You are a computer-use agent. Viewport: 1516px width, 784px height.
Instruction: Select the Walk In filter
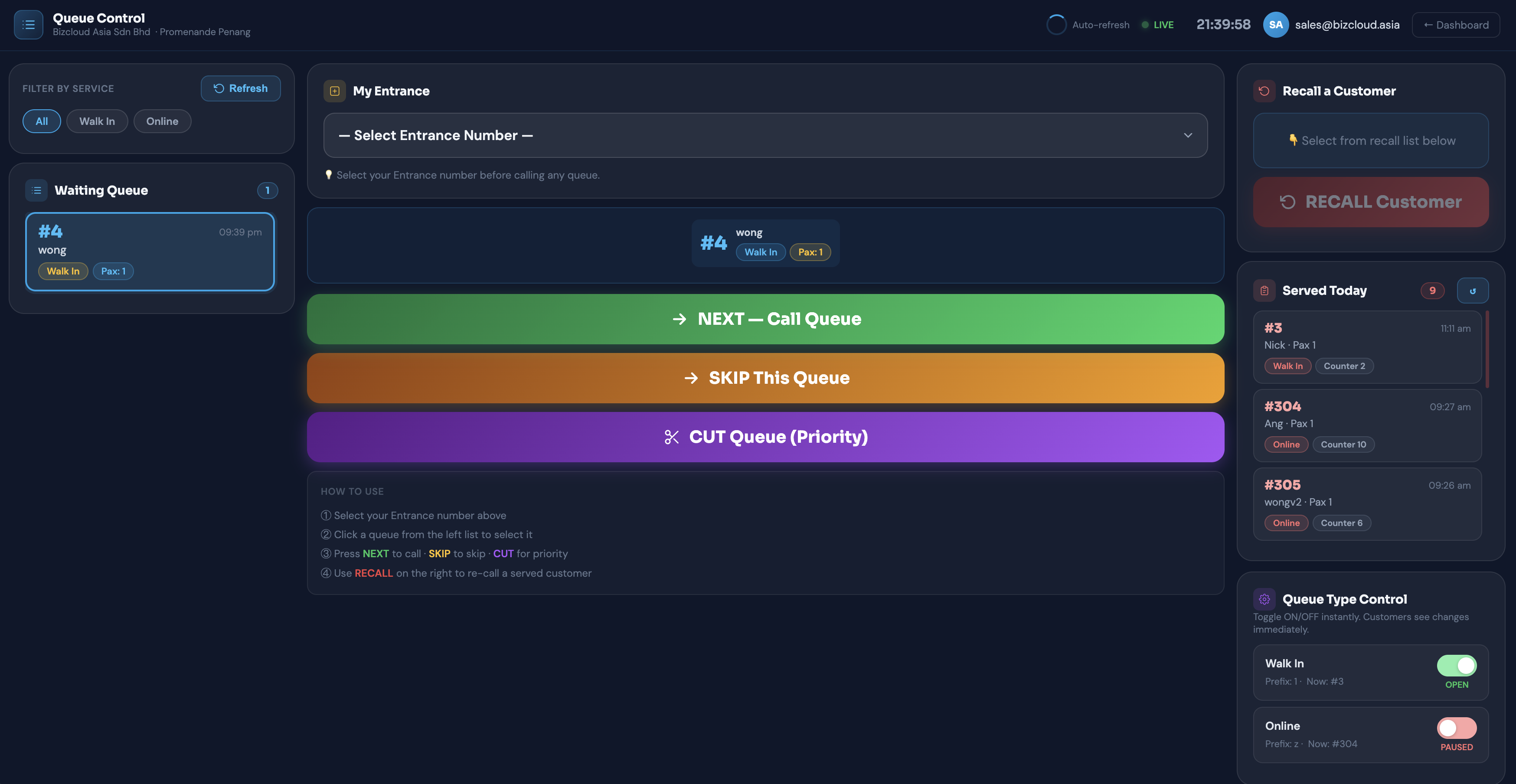tap(97, 121)
